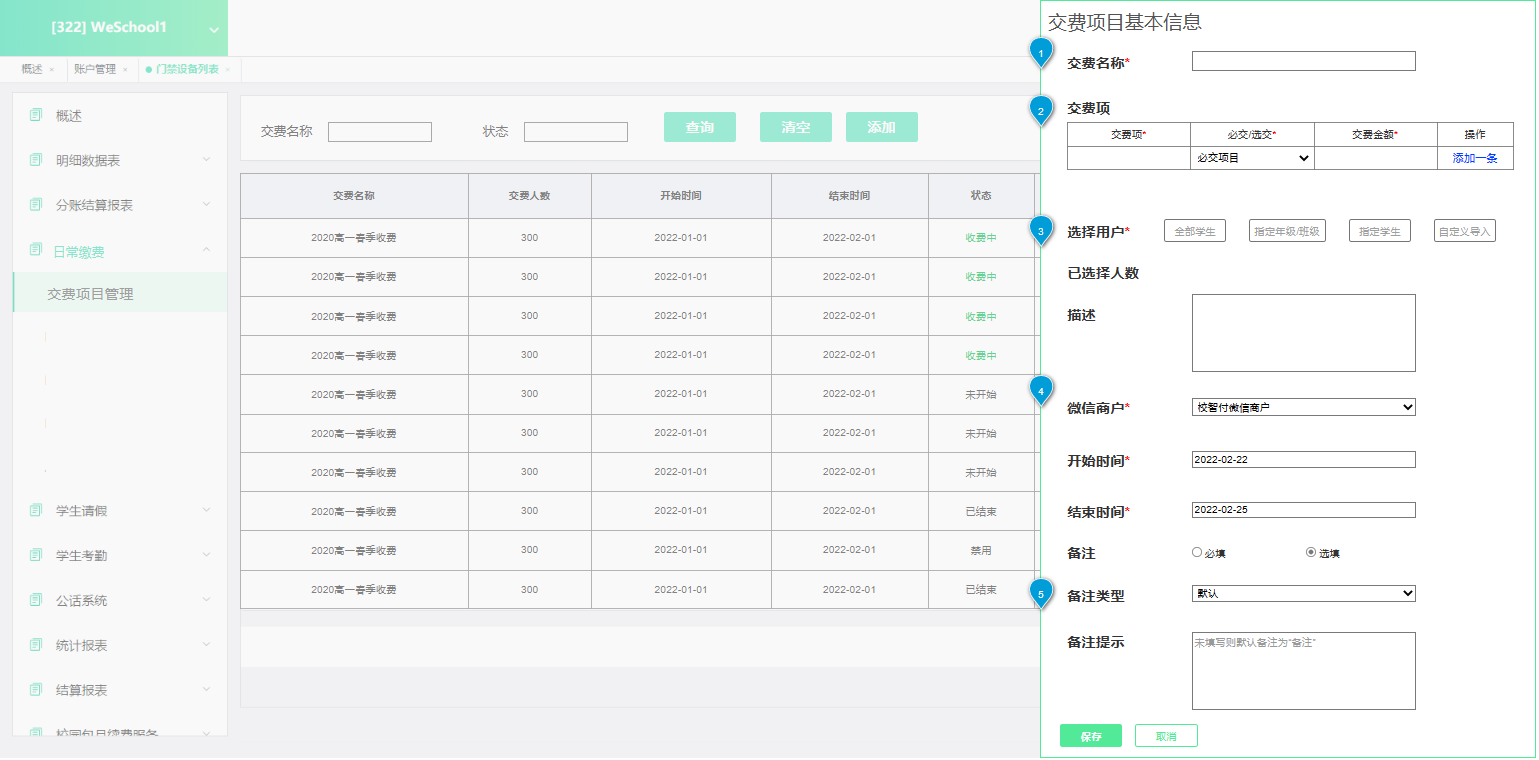Click the 交费人数 column header
Image resolution: width=1539 pixels, height=760 pixels.
coord(530,196)
